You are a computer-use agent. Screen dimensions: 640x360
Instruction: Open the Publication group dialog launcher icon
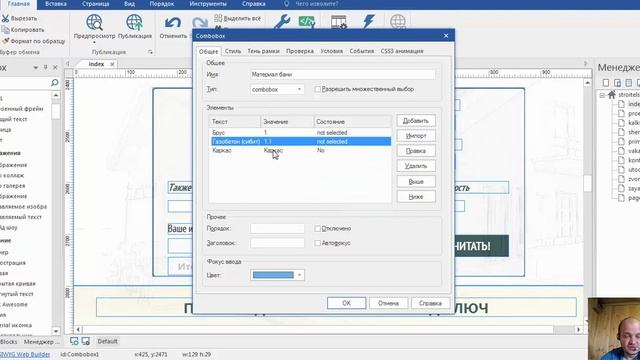click(150, 52)
